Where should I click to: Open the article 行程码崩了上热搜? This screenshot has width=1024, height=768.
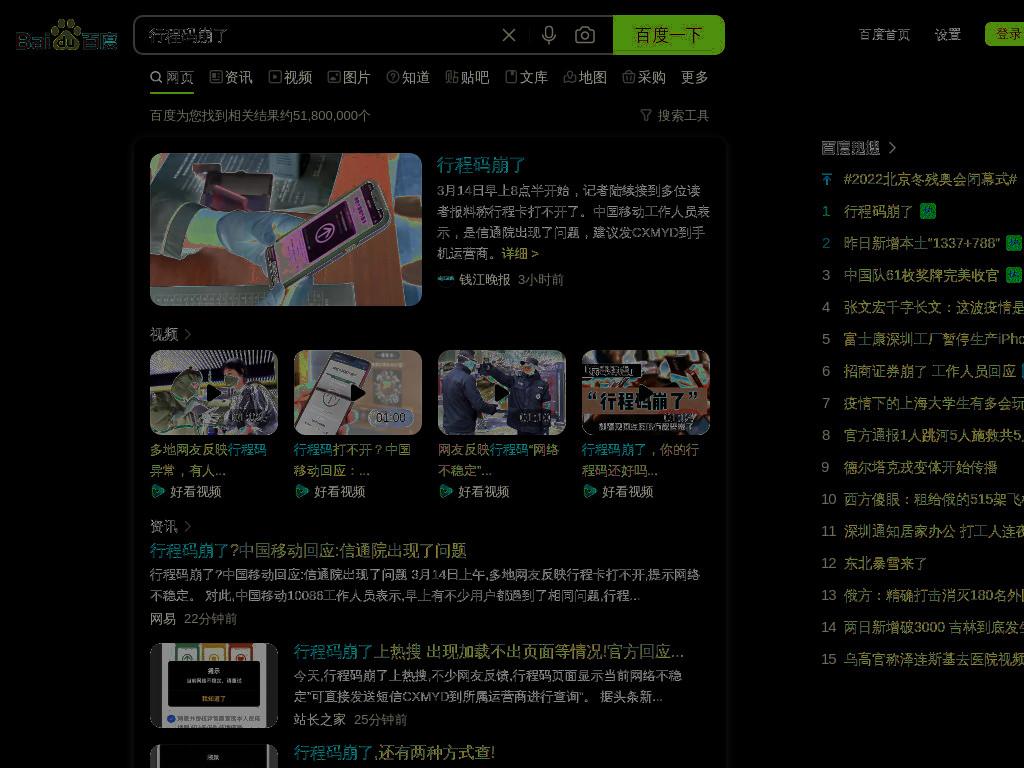(488, 652)
